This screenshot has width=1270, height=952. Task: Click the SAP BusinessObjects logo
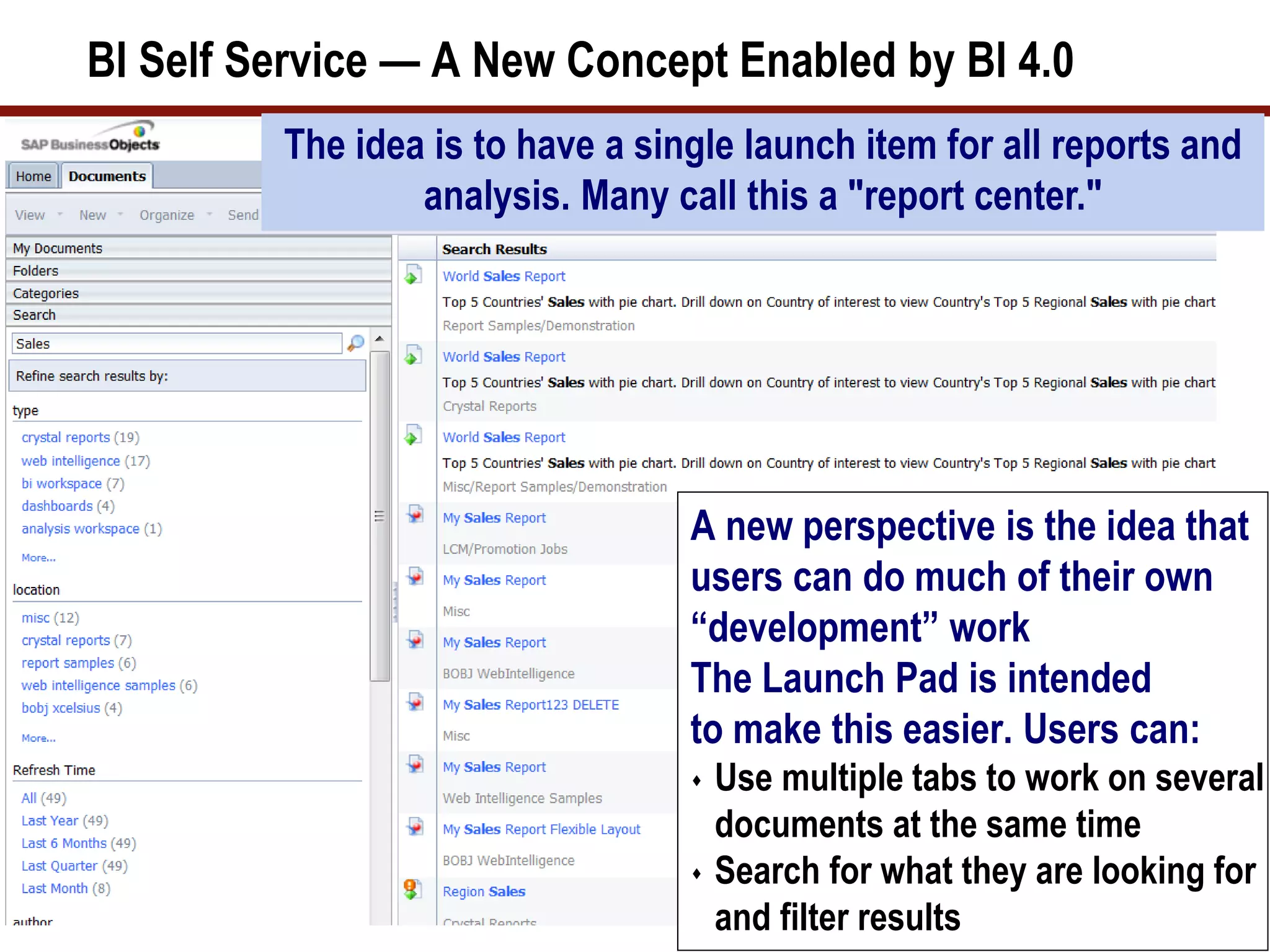[x=91, y=138]
